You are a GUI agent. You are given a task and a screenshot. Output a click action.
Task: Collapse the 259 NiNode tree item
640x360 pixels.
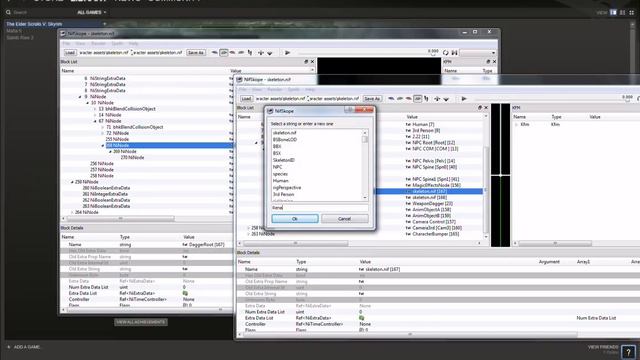point(72,182)
